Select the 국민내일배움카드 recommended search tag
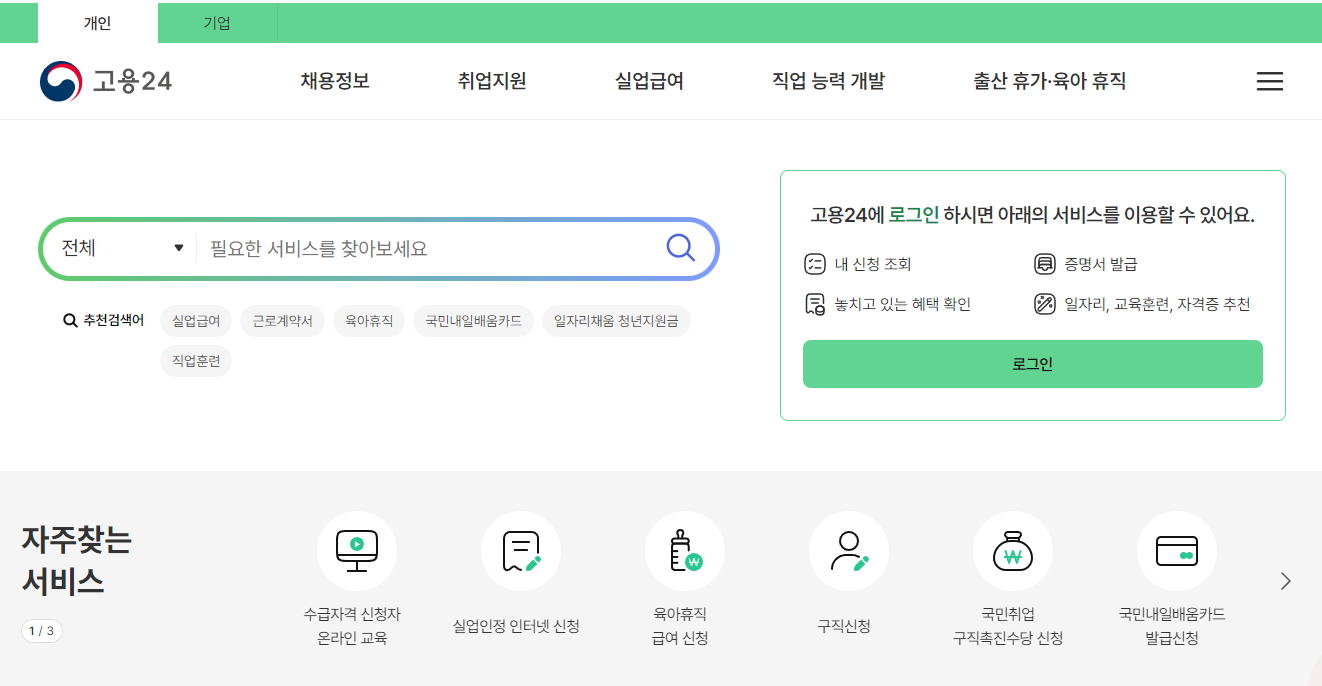 coord(473,321)
